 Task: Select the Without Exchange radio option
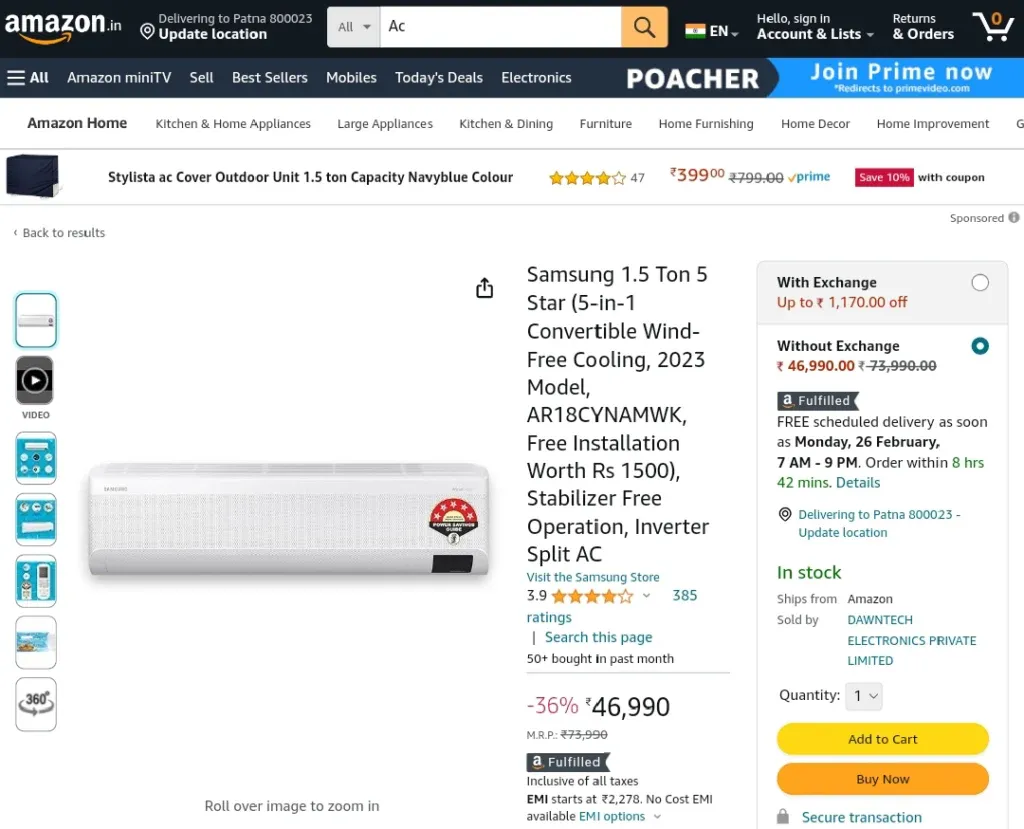(x=980, y=346)
